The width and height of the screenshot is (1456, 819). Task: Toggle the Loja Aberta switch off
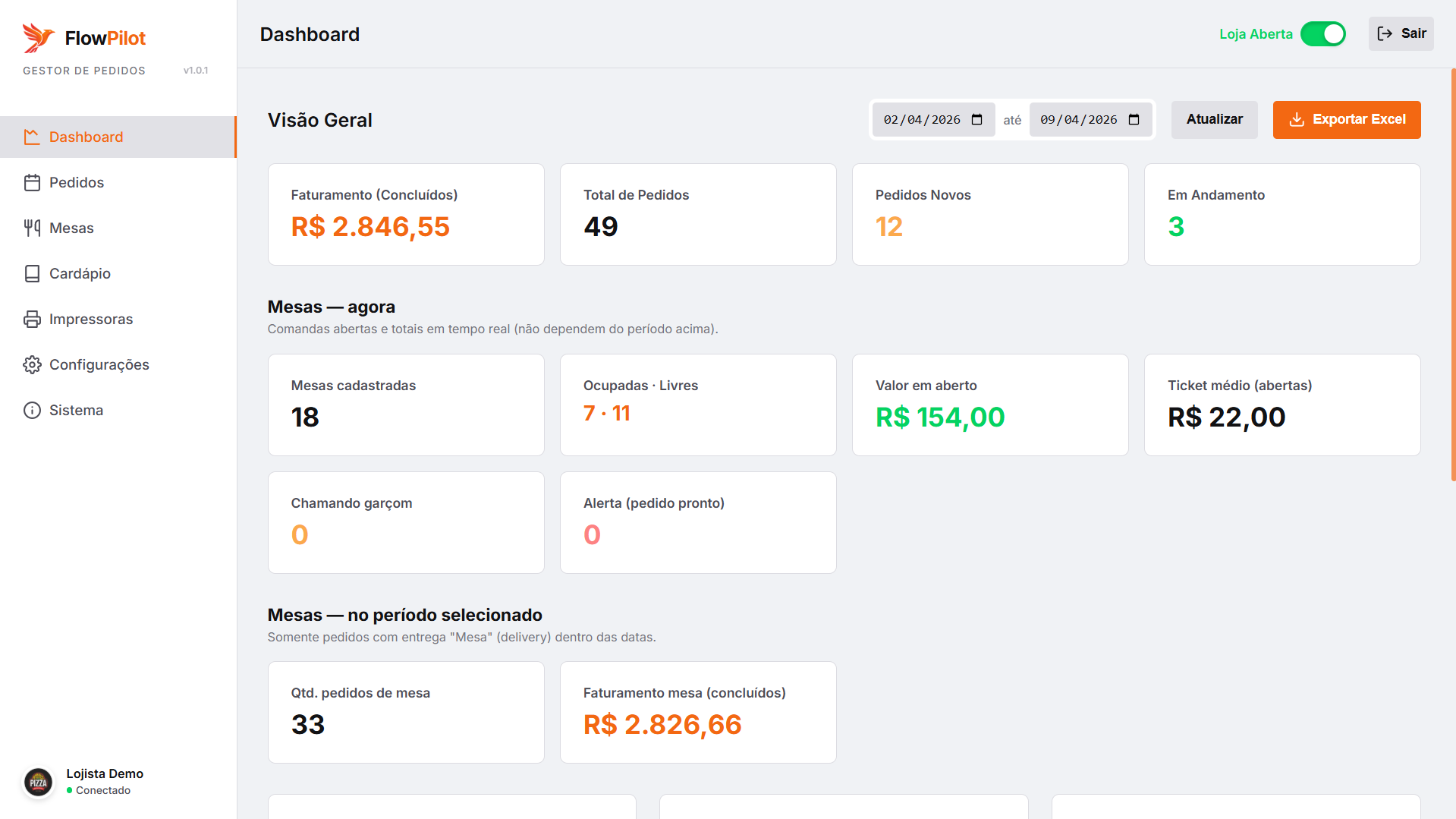click(1322, 34)
